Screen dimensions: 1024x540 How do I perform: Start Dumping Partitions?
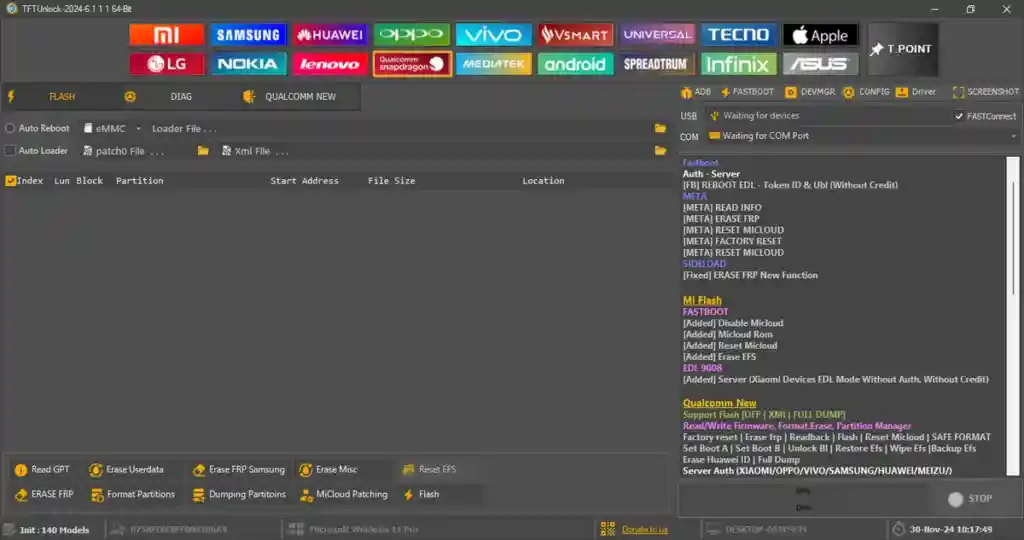pos(239,494)
